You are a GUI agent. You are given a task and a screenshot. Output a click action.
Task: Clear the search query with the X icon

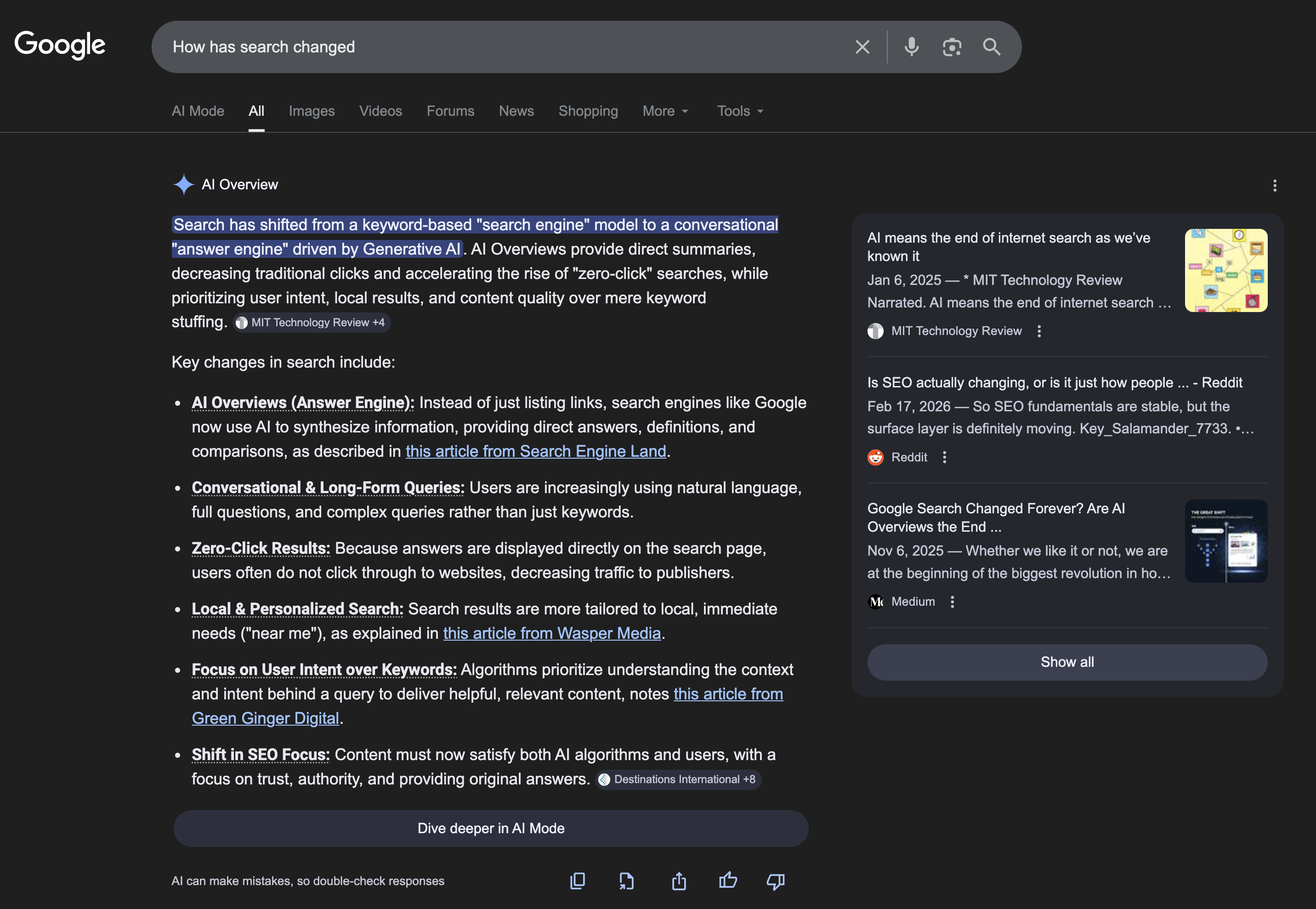[862, 47]
